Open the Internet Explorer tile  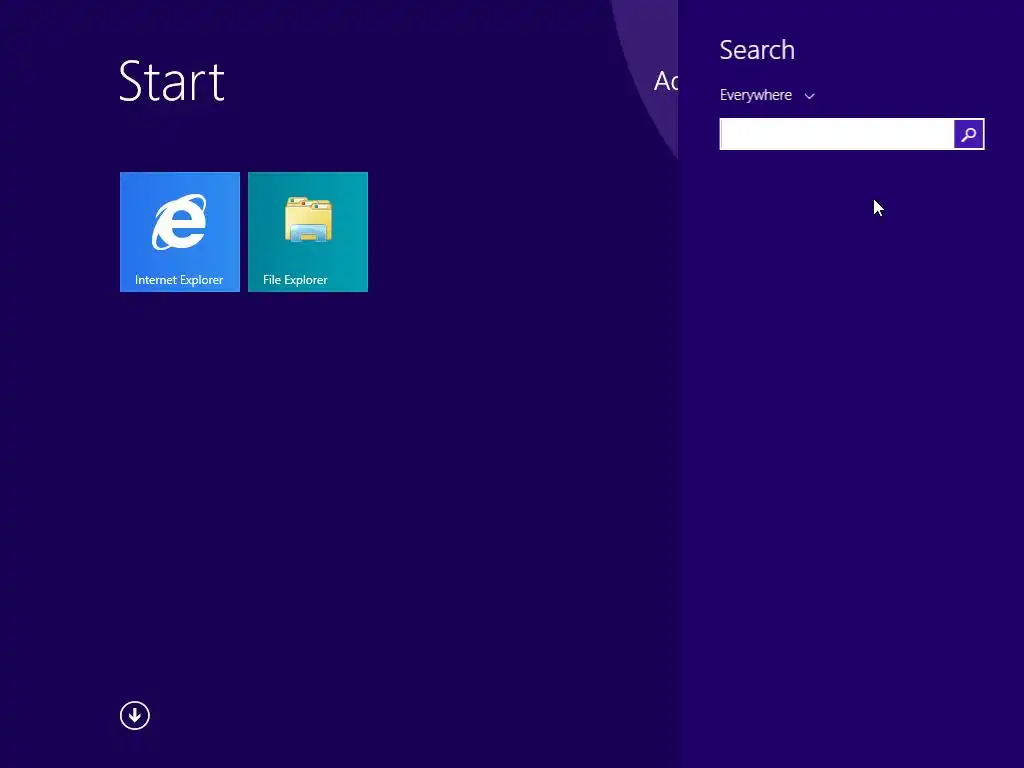(180, 232)
